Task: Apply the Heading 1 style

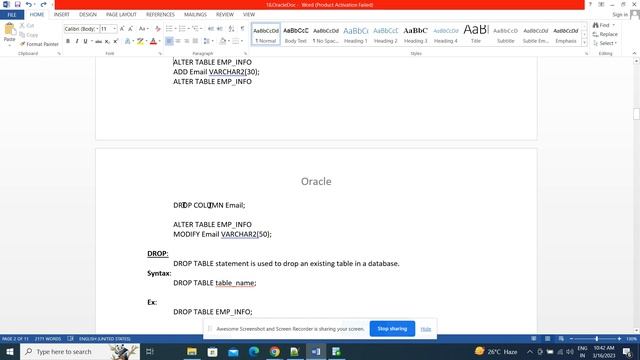Action: click(x=356, y=34)
